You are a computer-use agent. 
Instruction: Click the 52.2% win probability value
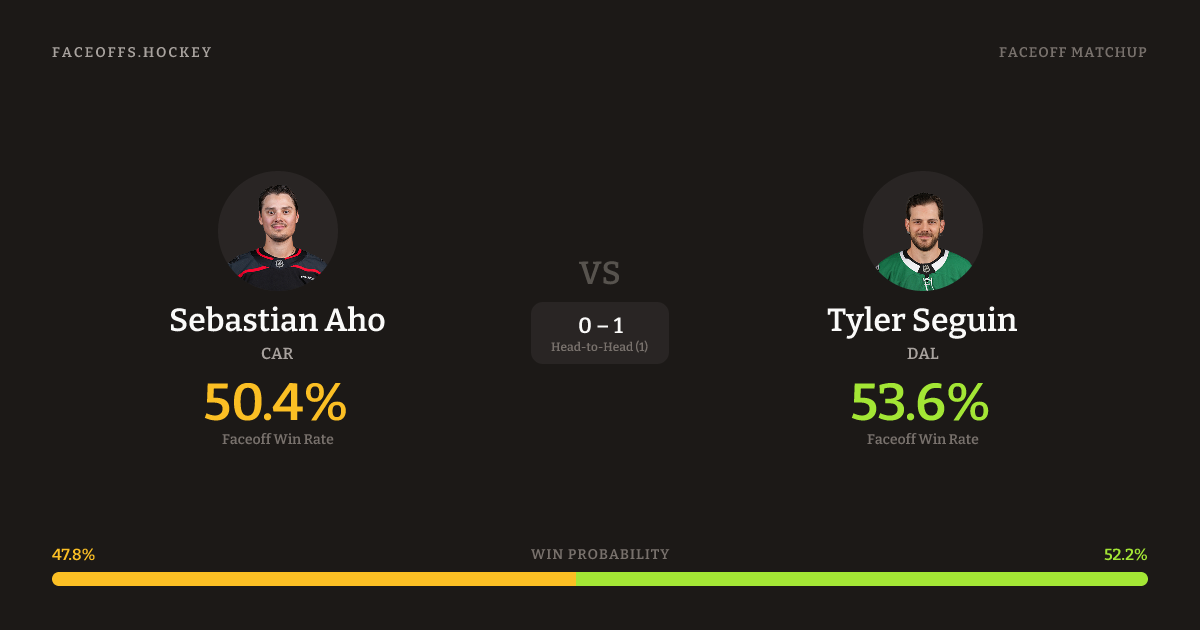point(1125,554)
